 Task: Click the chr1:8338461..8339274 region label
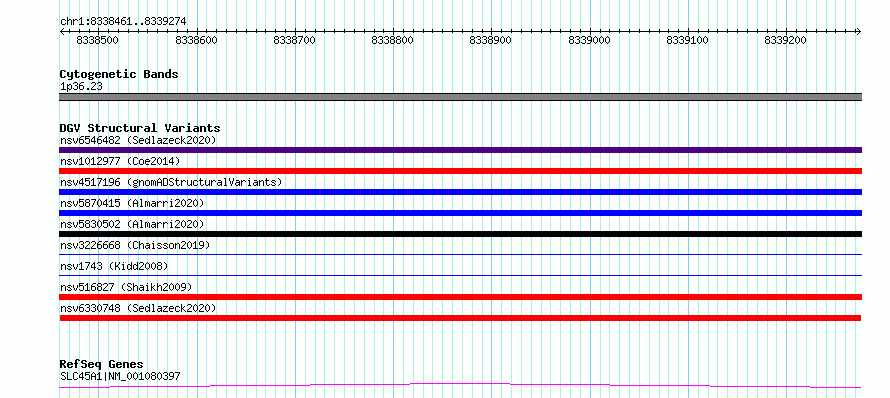click(x=123, y=22)
